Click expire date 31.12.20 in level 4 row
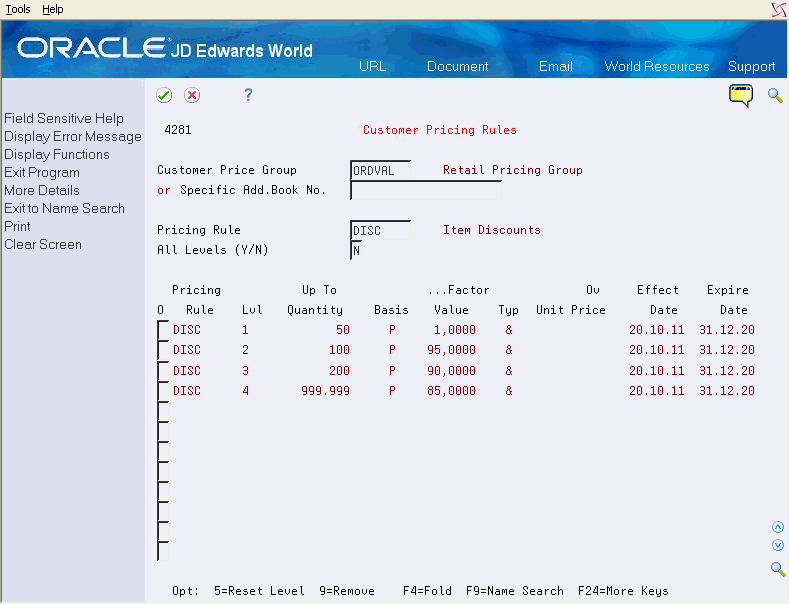Screen dimensions: 789x604 tap(727, 391)
